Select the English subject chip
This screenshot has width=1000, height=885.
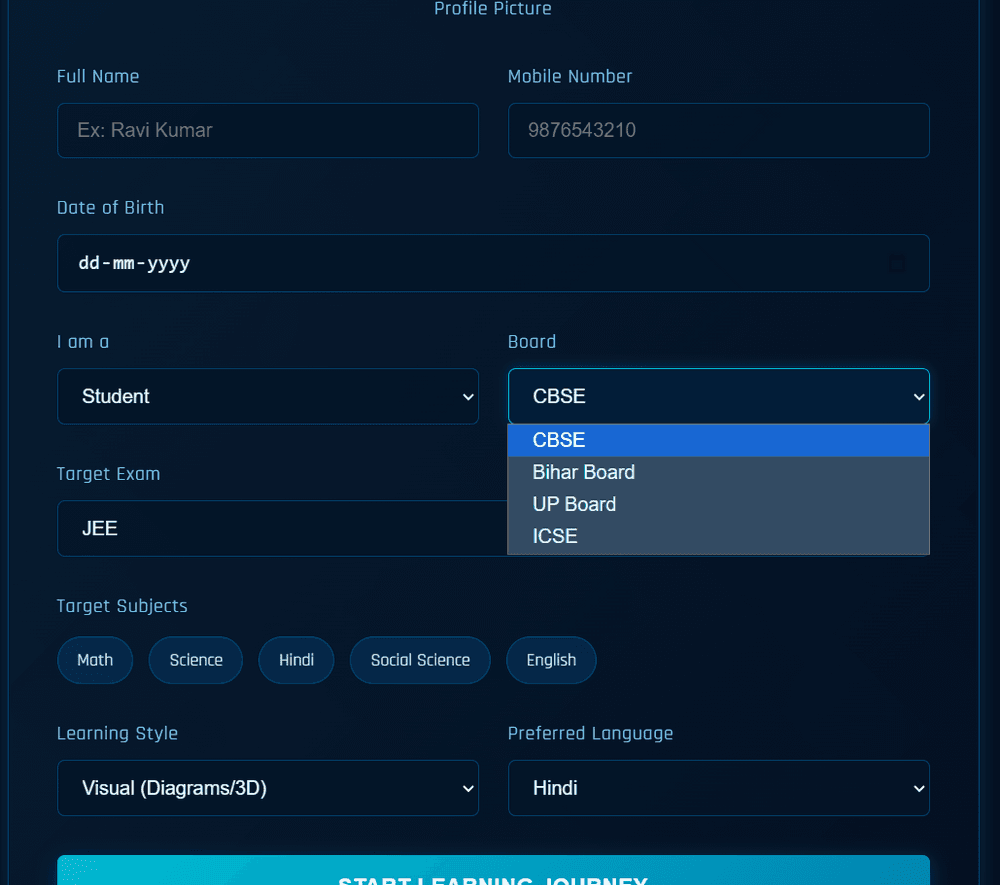pyautogui.click(x=551, y=660)
